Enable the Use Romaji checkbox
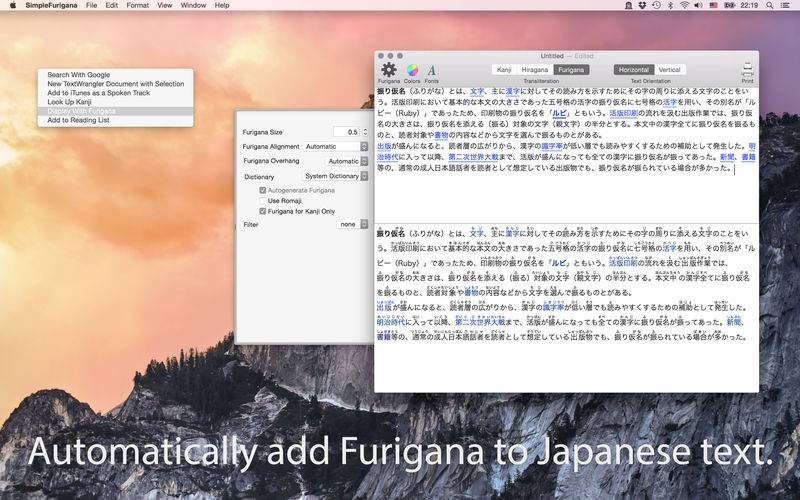 tap(263, 200)
